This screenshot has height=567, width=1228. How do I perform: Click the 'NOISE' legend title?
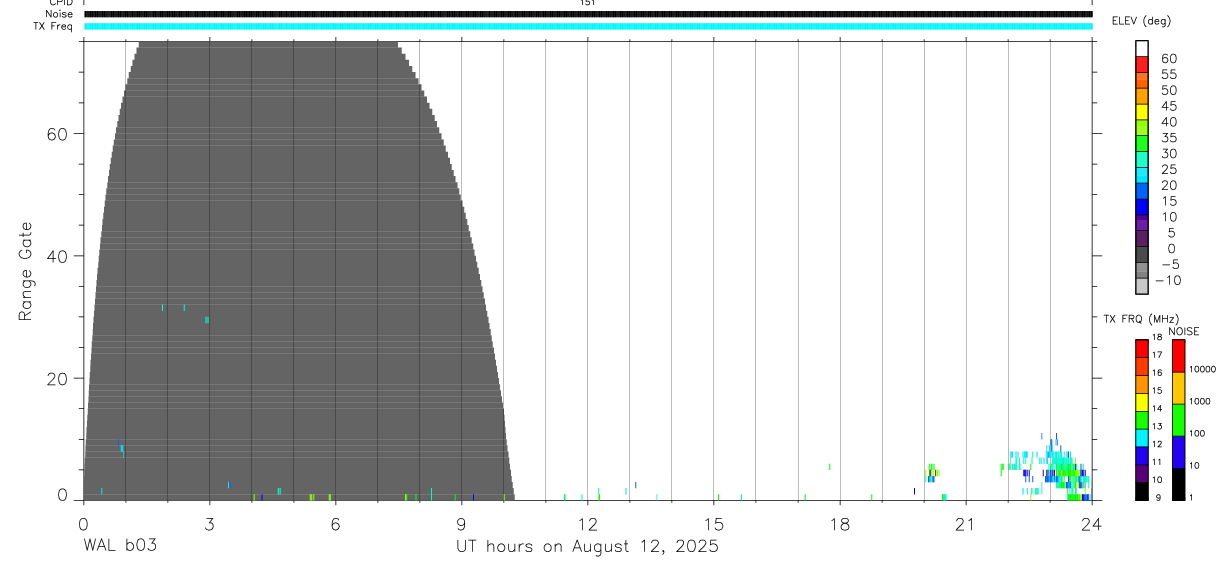tap(1184, 331)
